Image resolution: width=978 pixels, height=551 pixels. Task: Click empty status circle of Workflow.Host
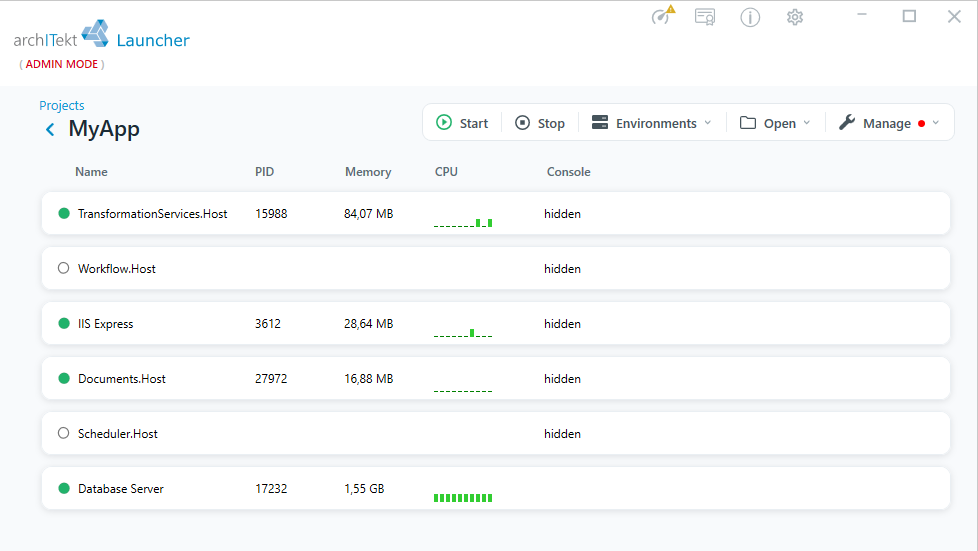[64, 268]
